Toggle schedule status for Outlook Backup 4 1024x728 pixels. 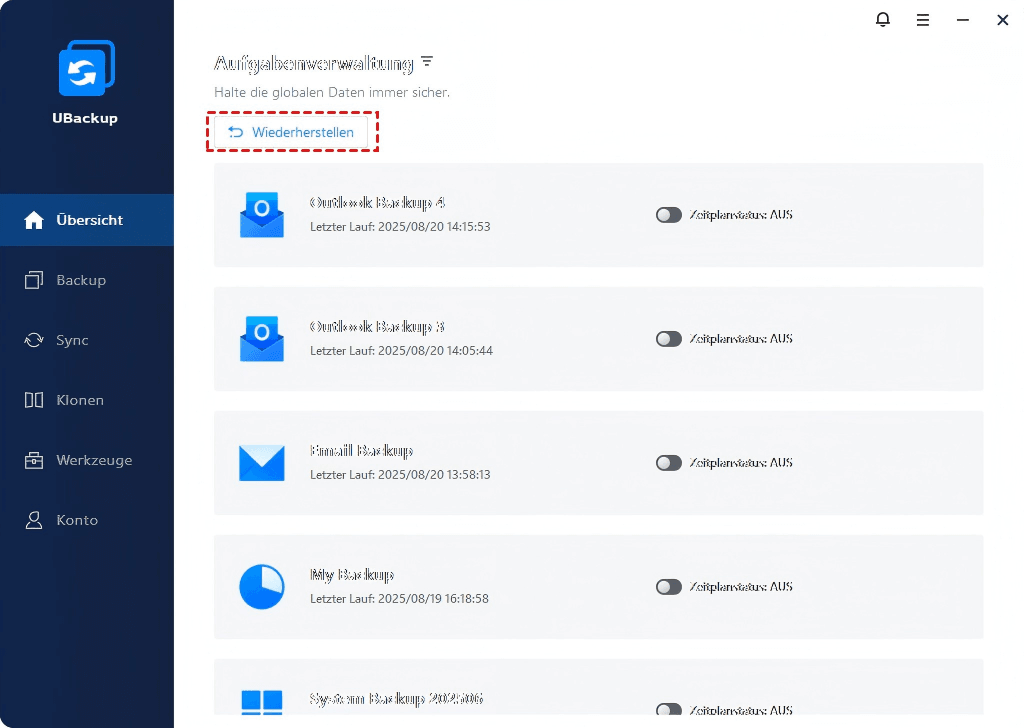pos(668,215)
